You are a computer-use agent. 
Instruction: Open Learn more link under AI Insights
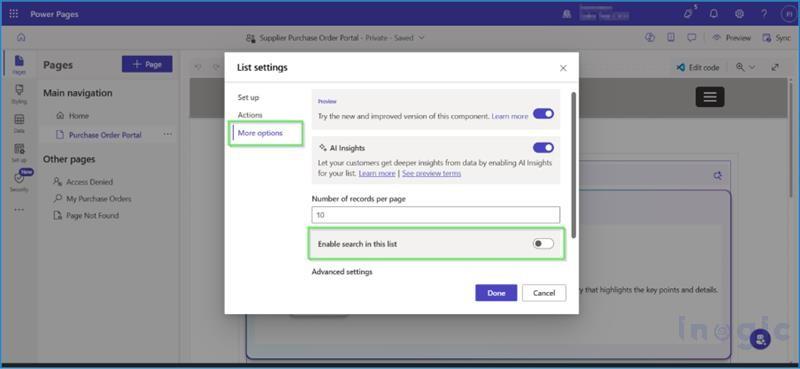377,173
